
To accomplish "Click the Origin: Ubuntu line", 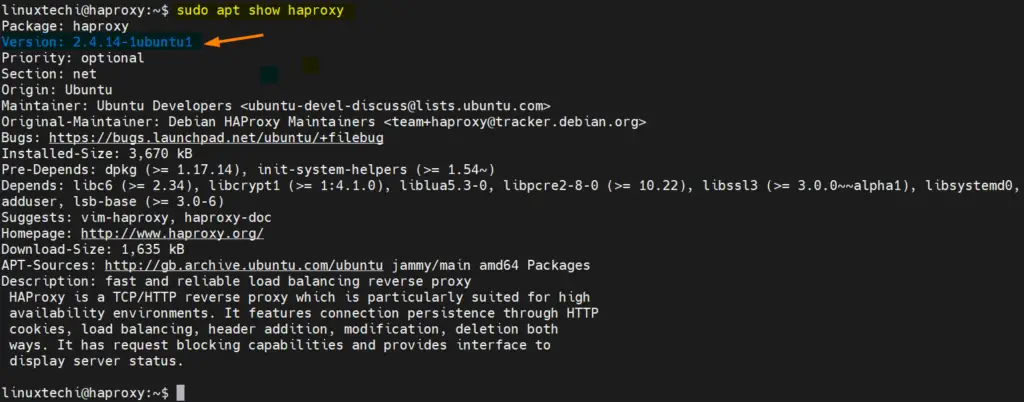I will 57,90.
